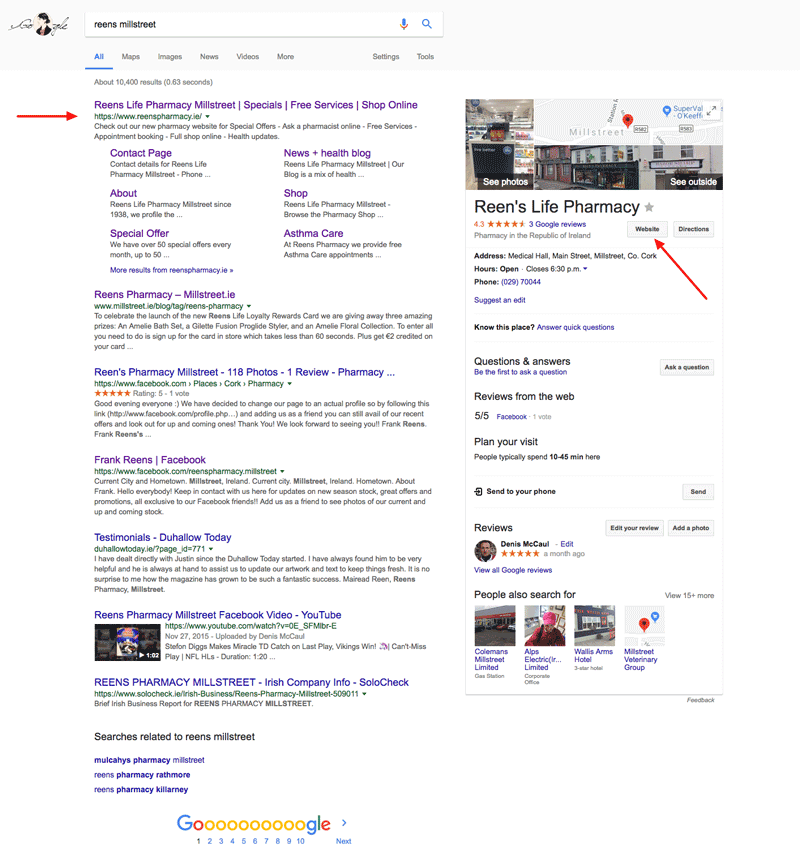This screenshot has width=800, height=861.
Task: Click Answer quick questions link
Action: click(575, 327)
